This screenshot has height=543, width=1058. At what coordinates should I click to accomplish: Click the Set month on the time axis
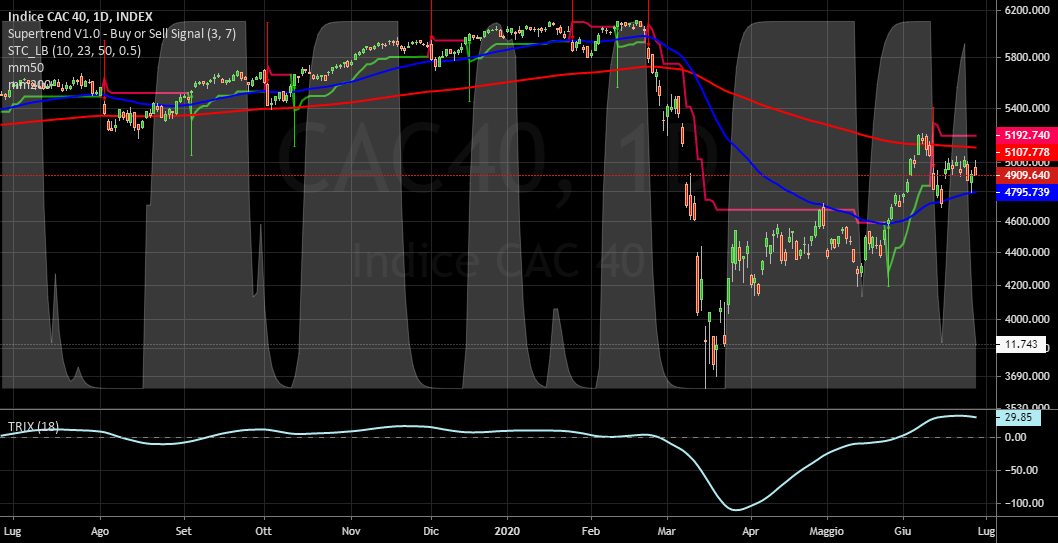[x=184, y=532]
